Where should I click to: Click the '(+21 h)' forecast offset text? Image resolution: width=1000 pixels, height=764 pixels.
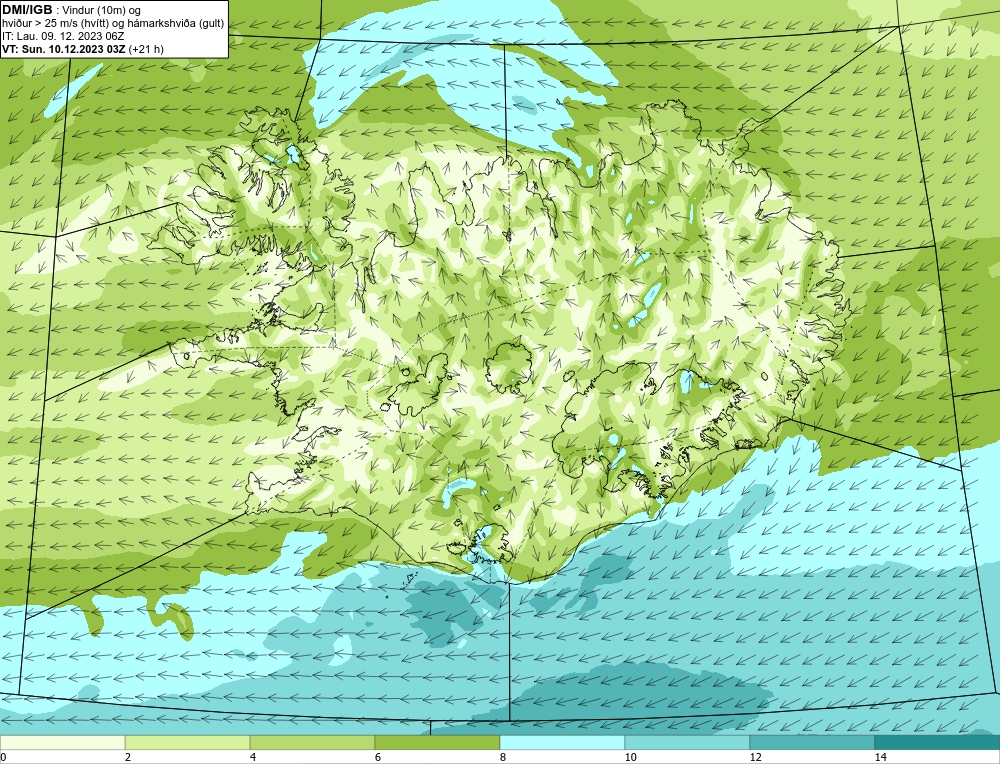click(x=146, y=49)
